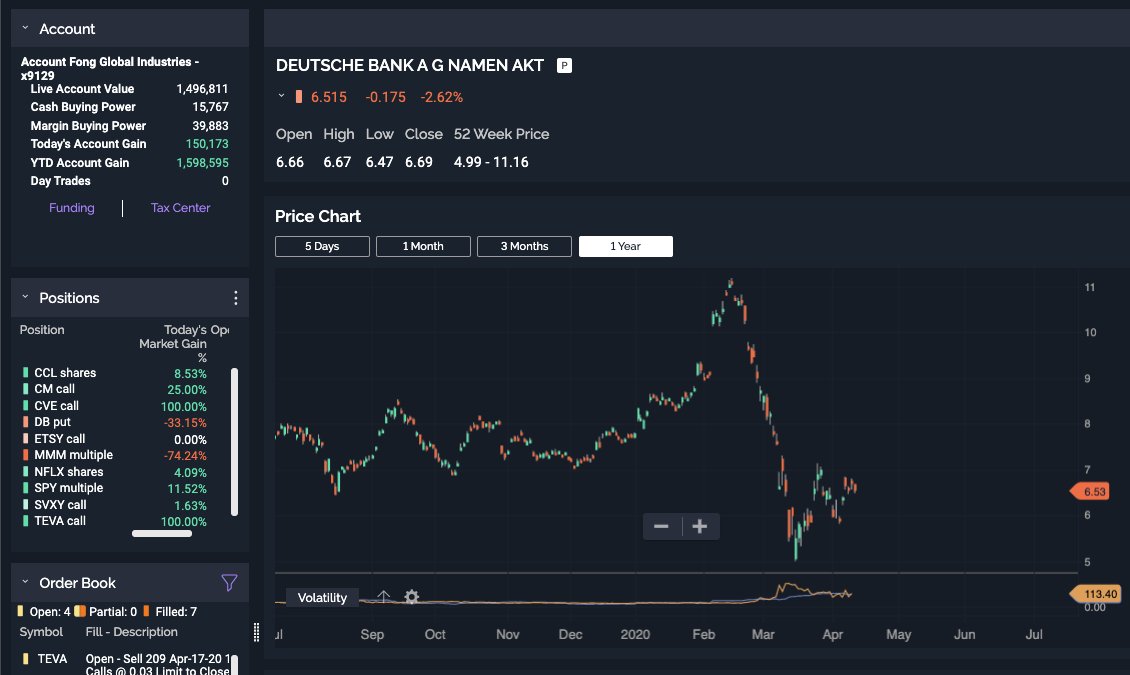Screen dimensions: 1130x675
Task: Click the Fill - Description column header
Action: [131, 632]
